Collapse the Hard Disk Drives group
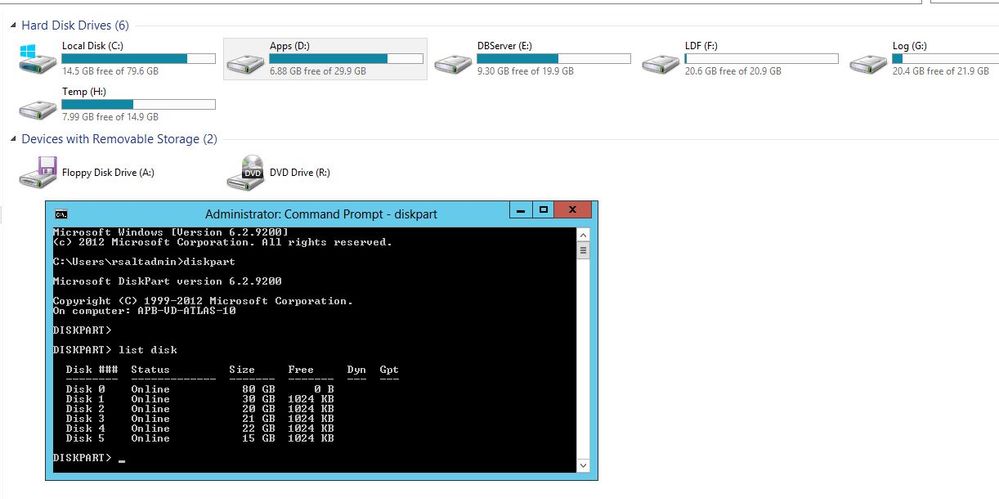The height and width of the screenshot is (499, 999). click(13, 25)
